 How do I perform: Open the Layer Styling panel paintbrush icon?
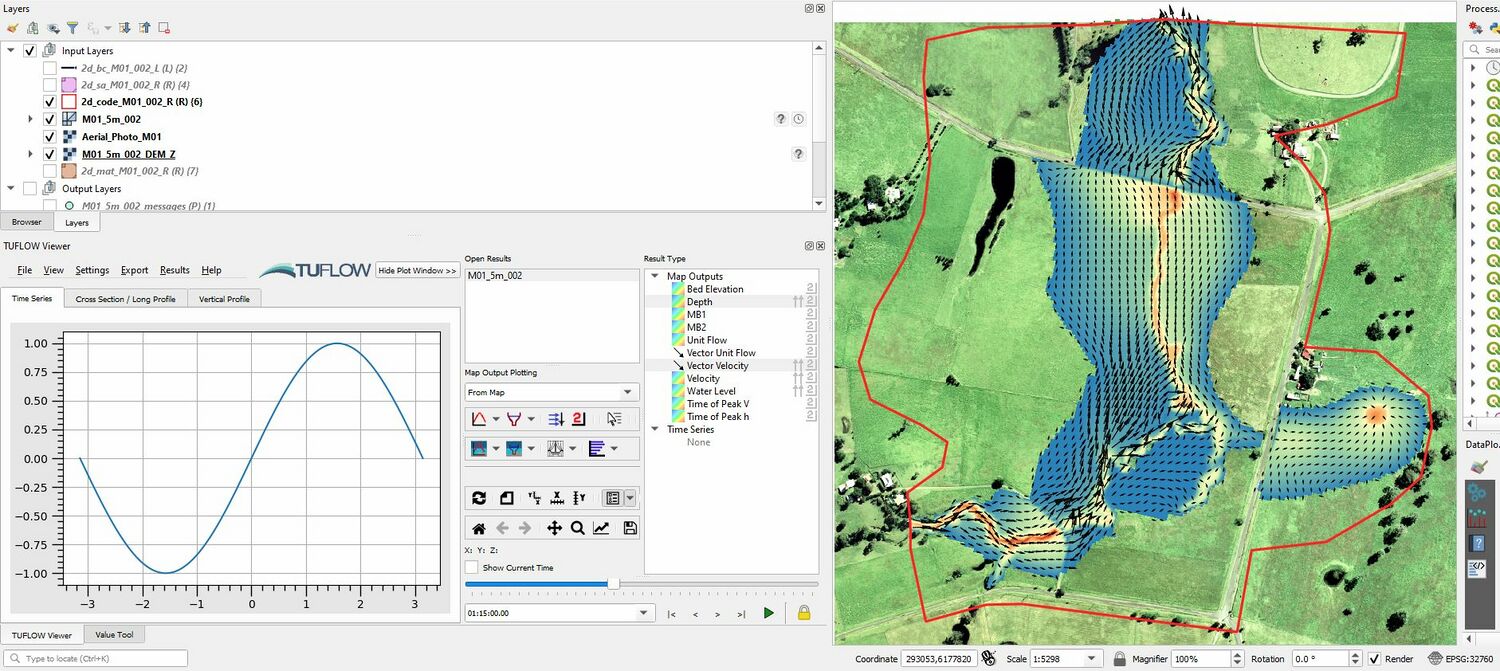tap(12, 27)
